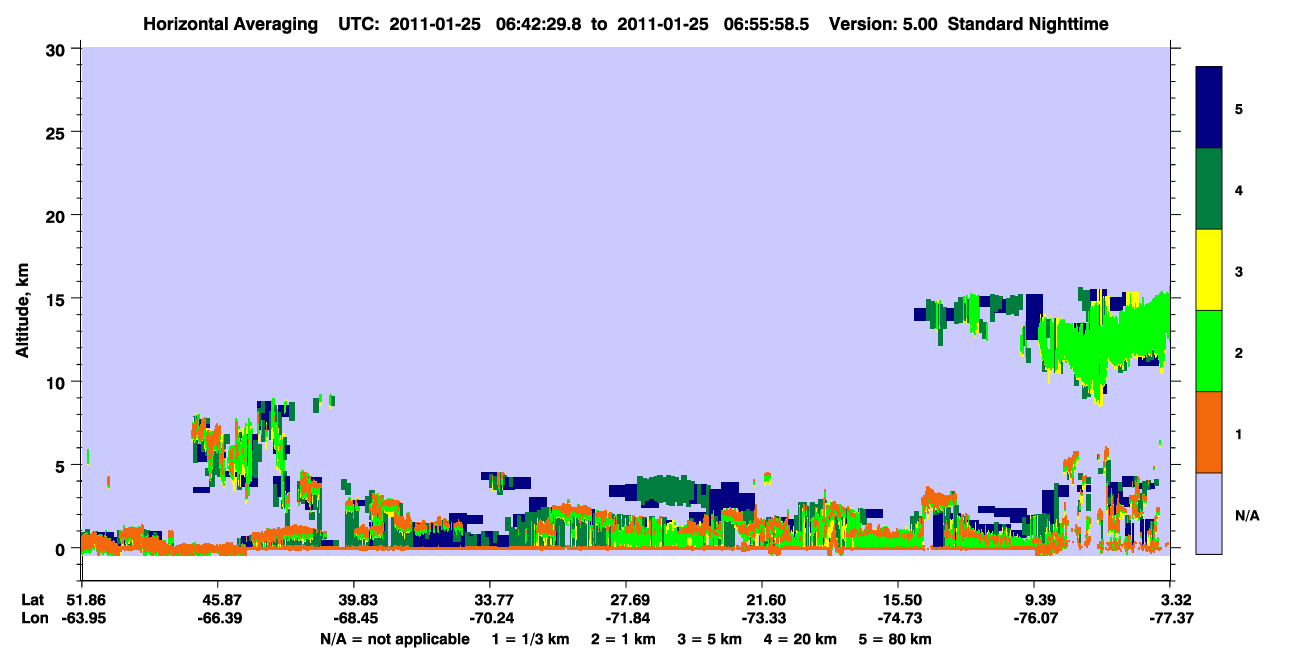Screen dimensions: 1300x667
Task: Click the dark green colorbar segment labeled 4
Action: point(1209,189)
